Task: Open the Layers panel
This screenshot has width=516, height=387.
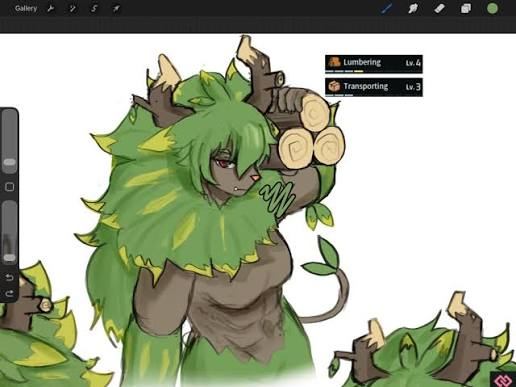Action: (466, 8)
